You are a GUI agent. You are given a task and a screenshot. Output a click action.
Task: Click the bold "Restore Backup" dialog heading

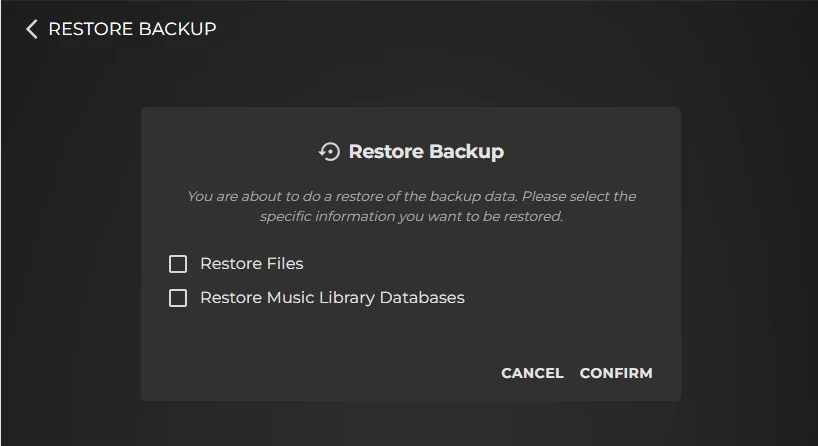point(425,152)
